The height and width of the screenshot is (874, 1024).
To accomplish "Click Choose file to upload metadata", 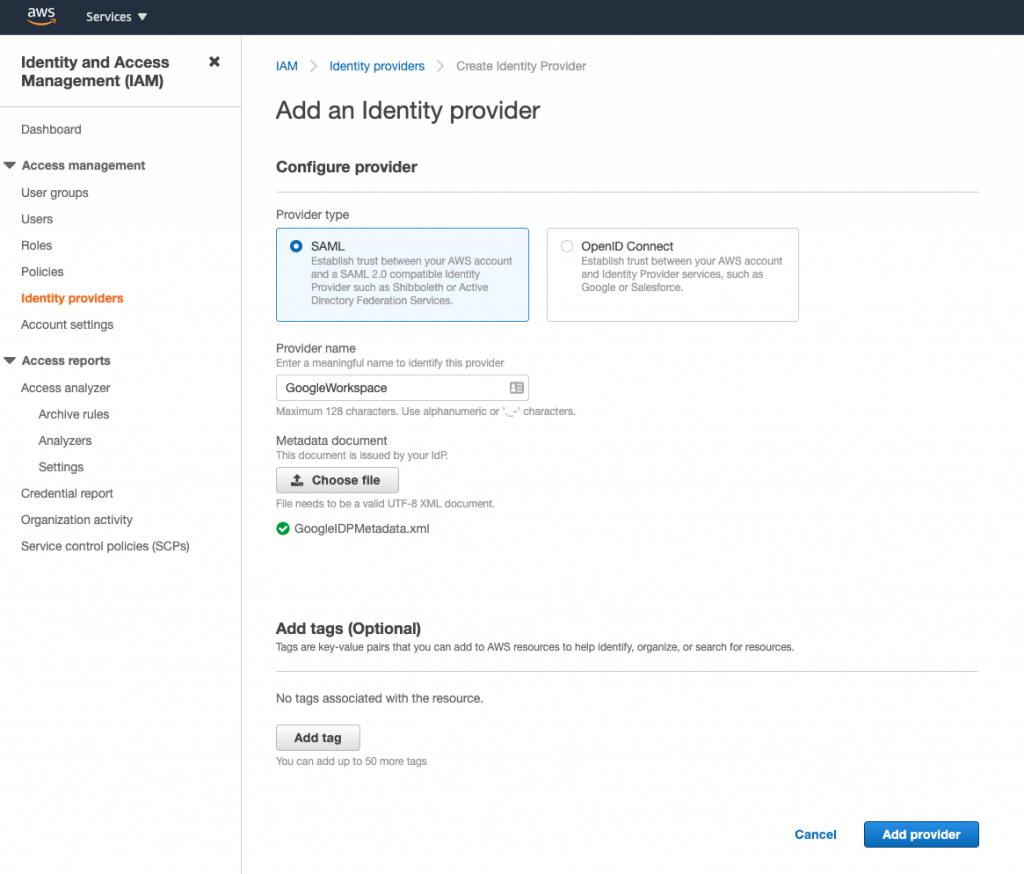I will 337,479.
